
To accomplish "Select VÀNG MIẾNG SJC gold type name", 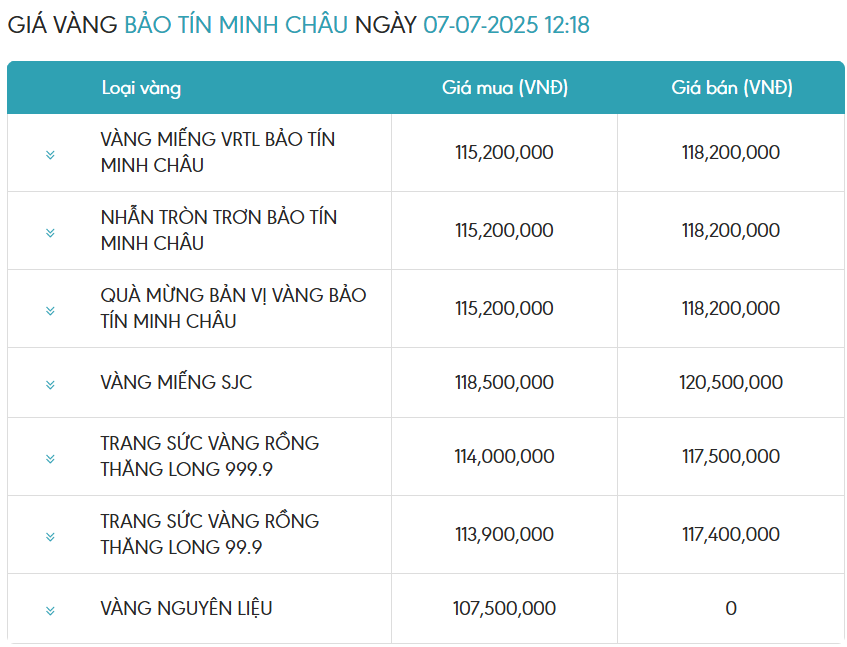I will 176,382.
